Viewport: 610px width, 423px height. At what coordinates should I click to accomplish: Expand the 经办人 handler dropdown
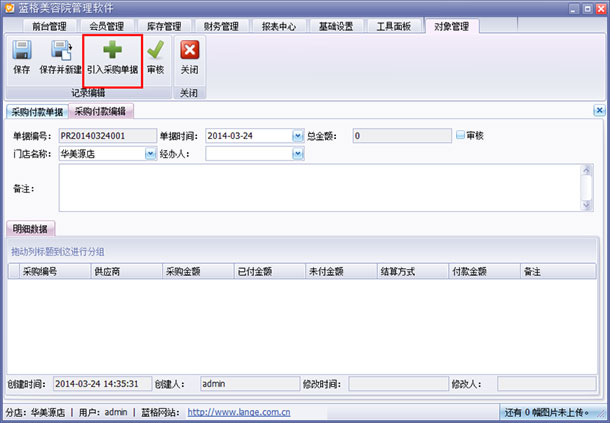[298, 154]
